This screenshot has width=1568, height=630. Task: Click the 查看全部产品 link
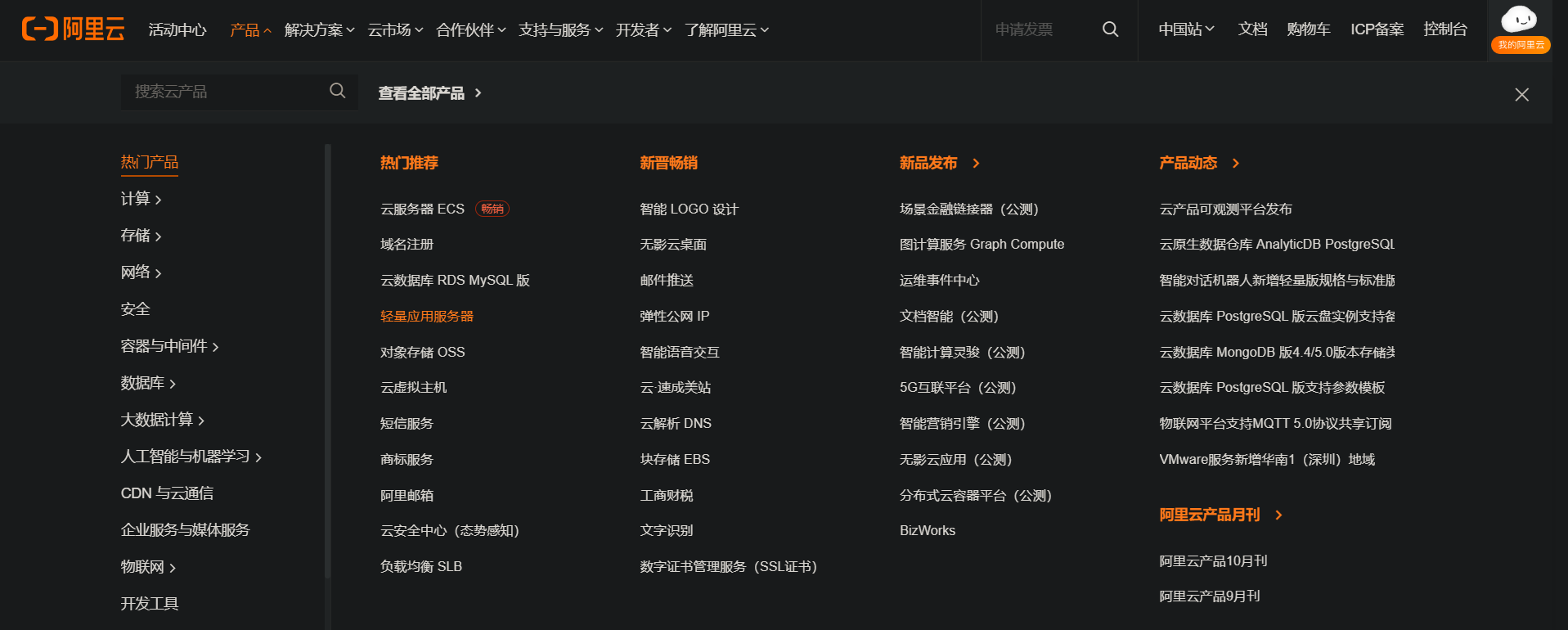421,93
